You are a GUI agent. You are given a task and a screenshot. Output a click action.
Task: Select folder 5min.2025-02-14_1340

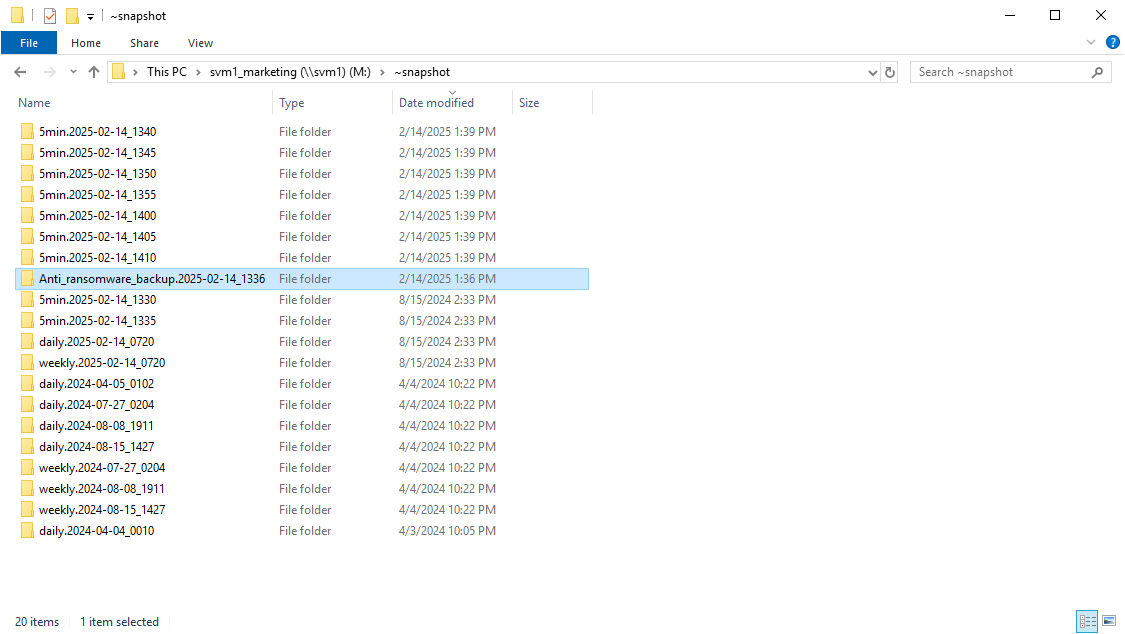point(98,131)
